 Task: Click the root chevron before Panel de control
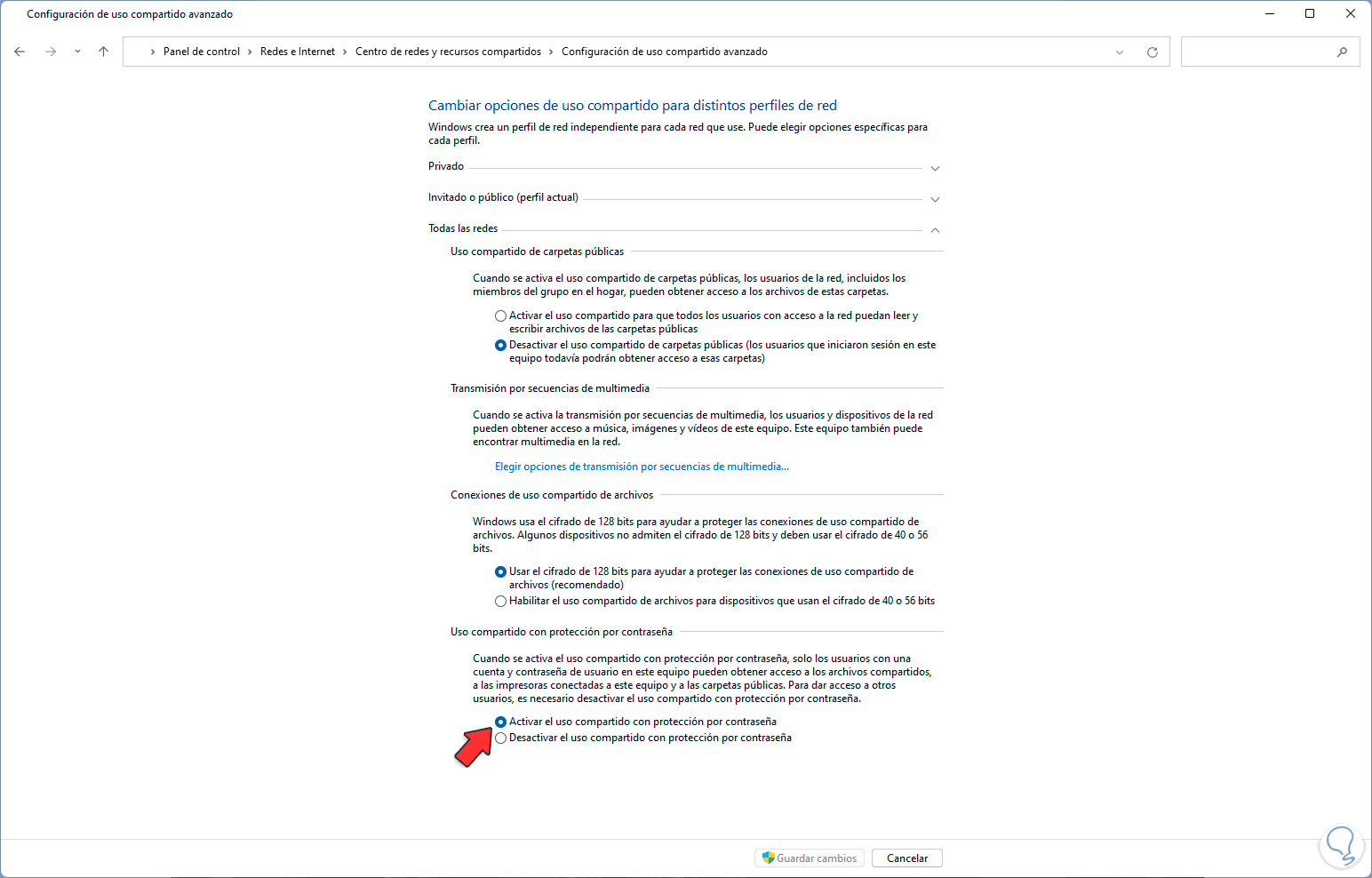(x=153, y=52)
